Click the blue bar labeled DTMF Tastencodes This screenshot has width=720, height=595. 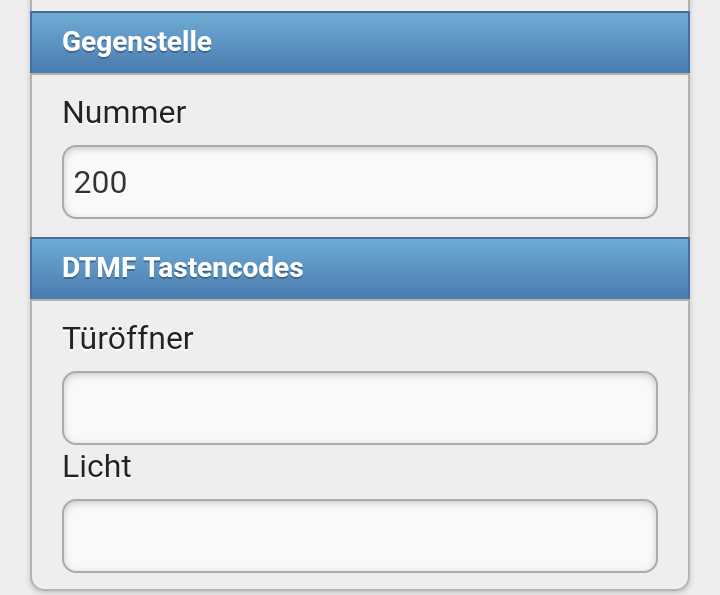360,268
